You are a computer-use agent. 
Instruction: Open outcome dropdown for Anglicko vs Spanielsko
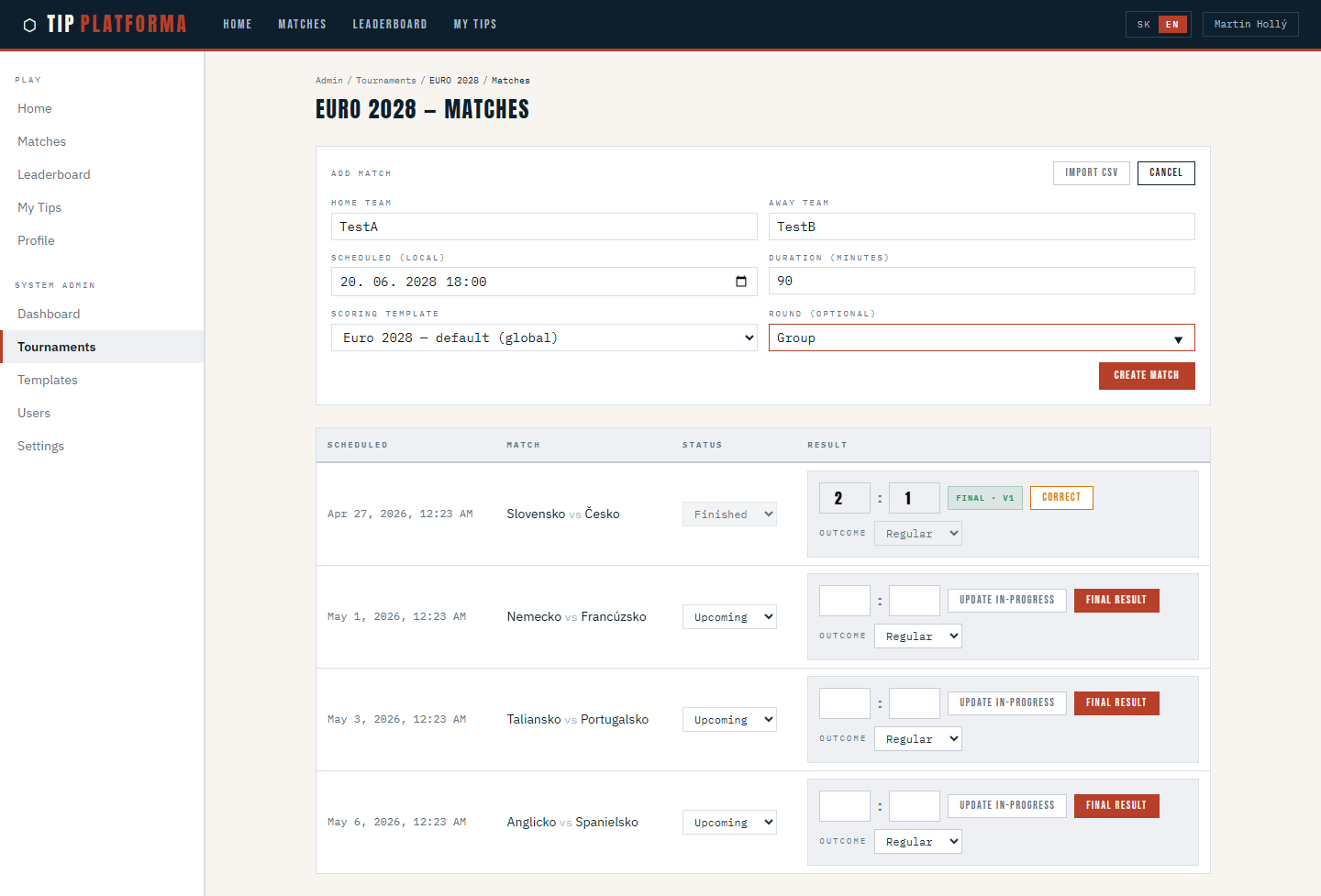point(917,842)
